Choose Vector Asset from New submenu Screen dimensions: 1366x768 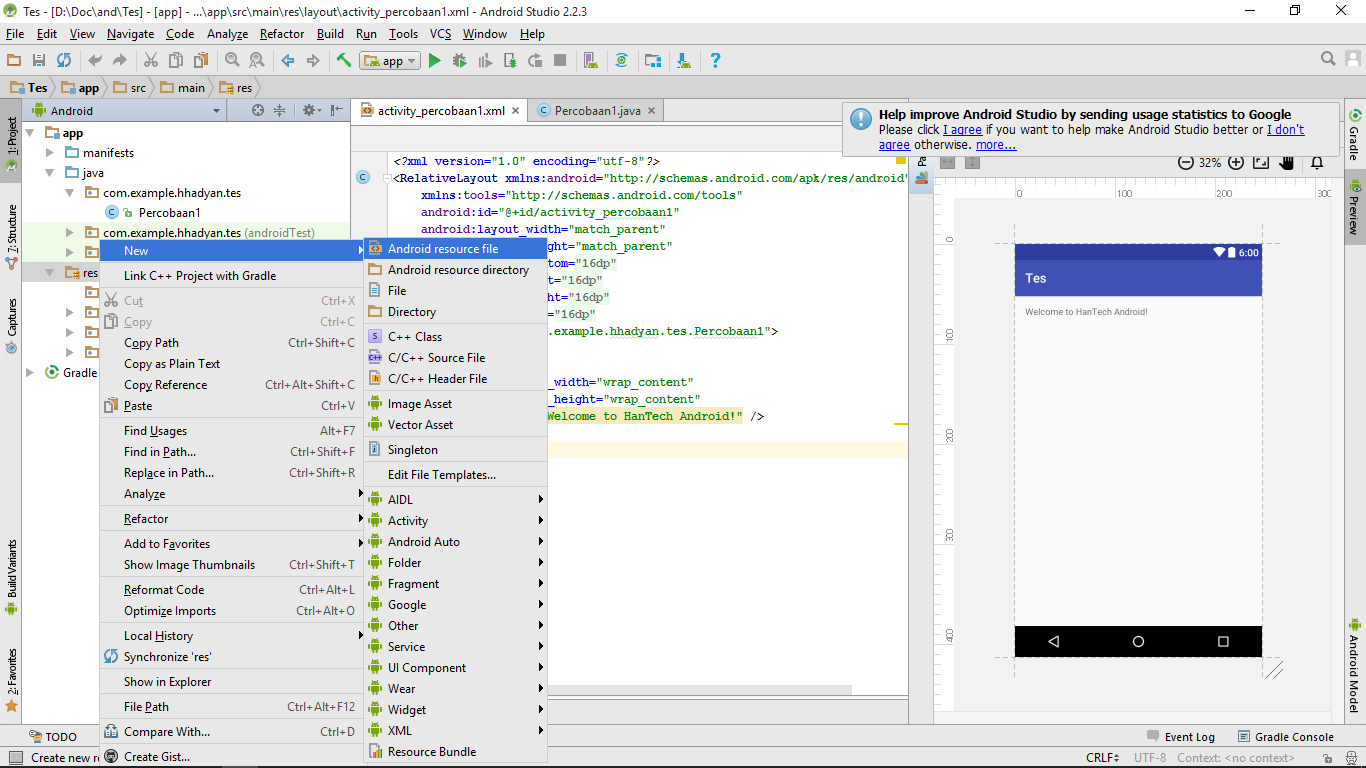pyautogui.click(x=455, y=424)
